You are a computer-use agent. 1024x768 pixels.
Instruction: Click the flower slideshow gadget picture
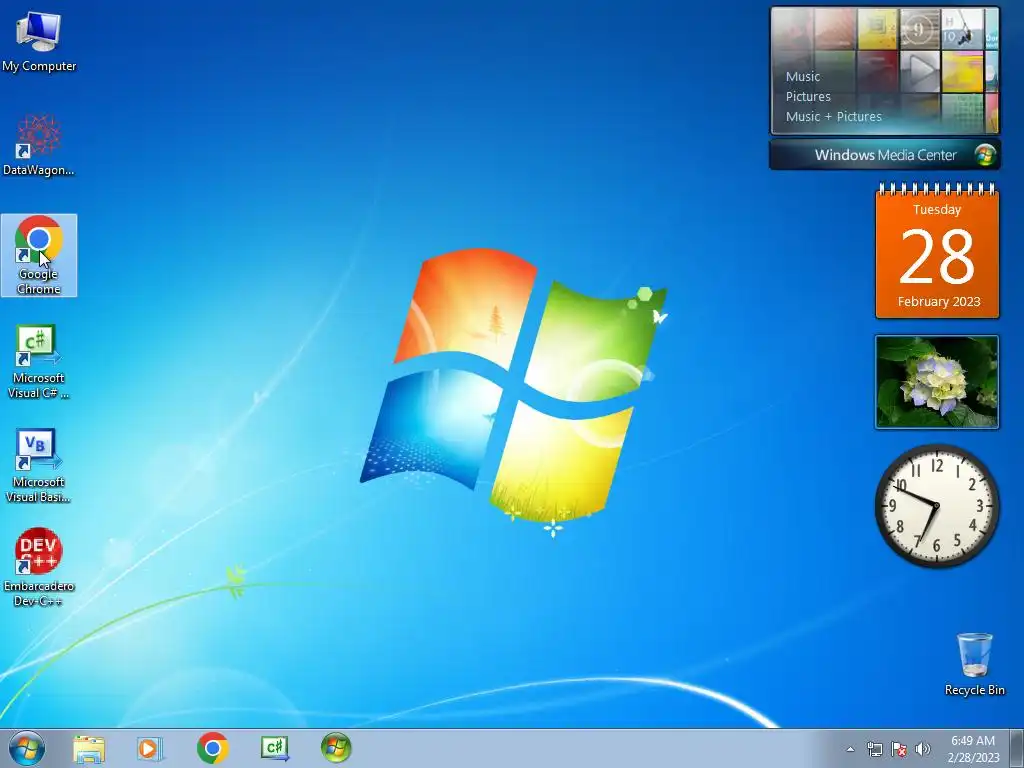tap(937, 382)
